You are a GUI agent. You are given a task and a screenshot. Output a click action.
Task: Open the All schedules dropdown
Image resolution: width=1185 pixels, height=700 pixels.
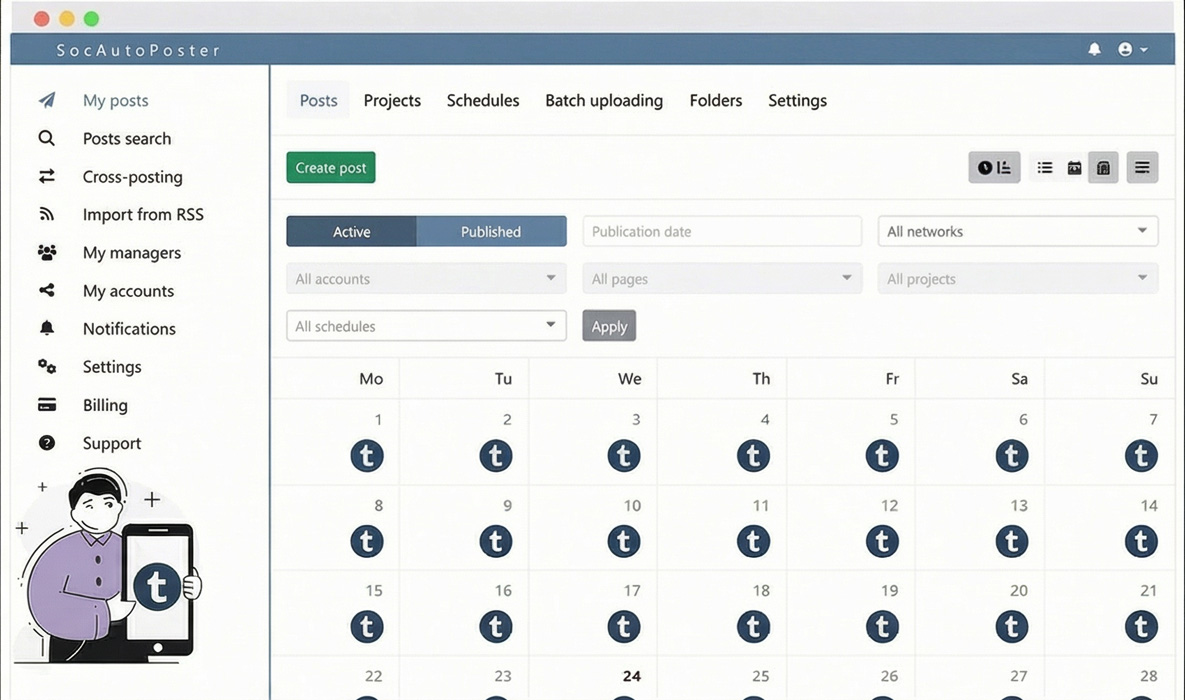(425, 325)
